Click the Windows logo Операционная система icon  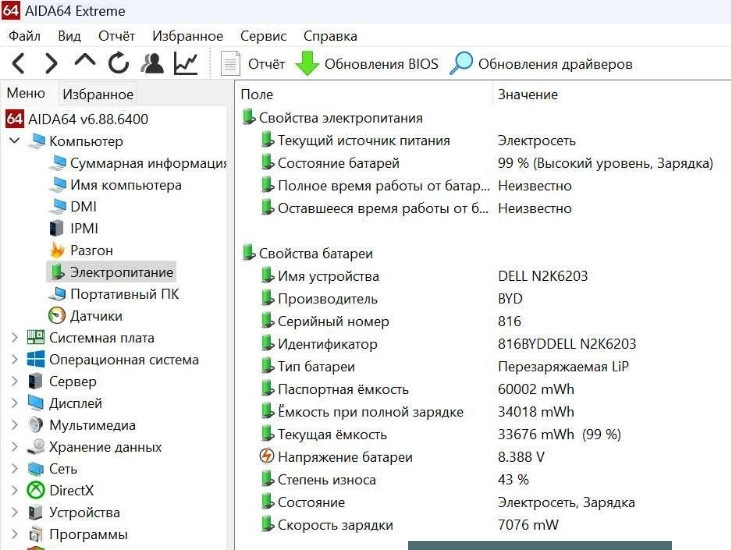click(36, 359)
